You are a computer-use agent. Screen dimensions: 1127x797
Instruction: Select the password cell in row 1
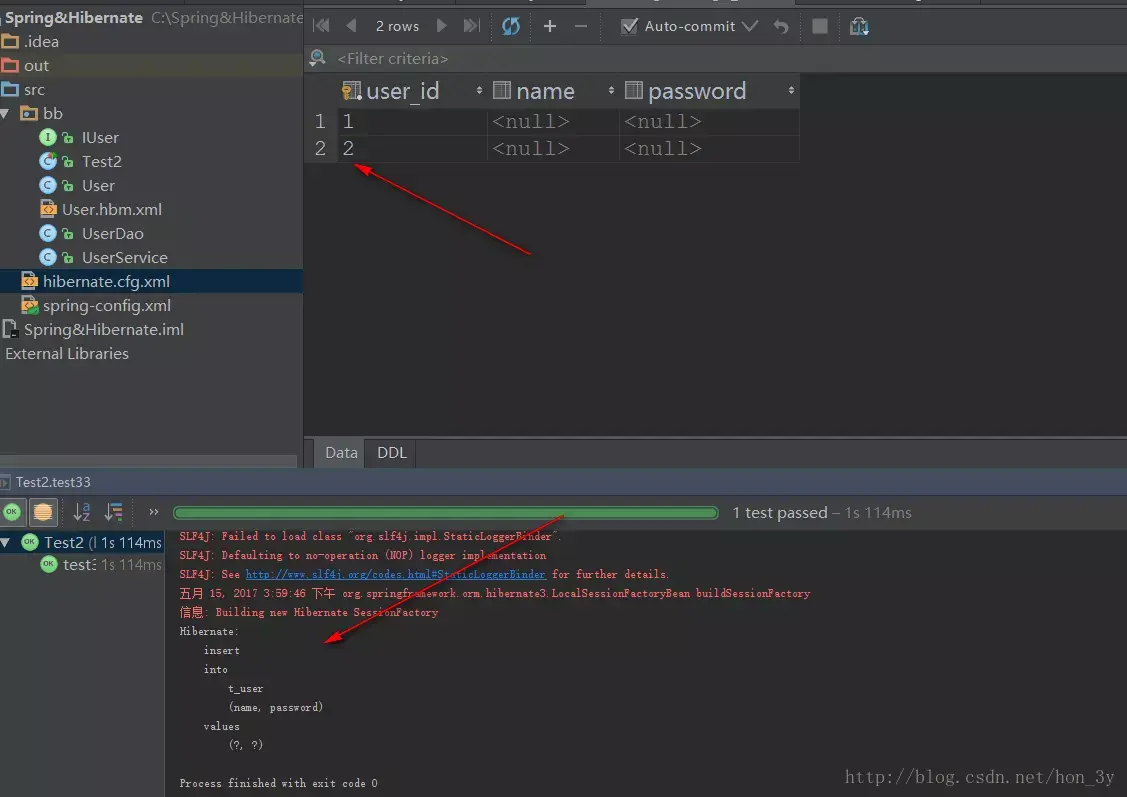tap(709, 121)
